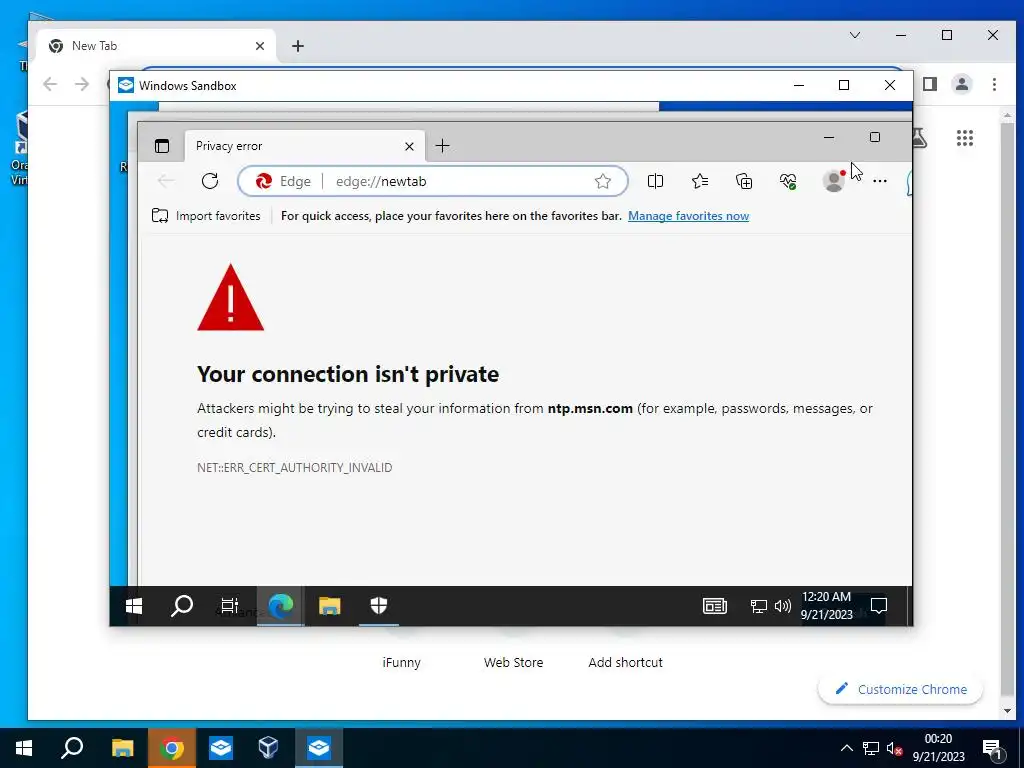Open Edge Settings and more menu
The width and height of the screenshot is (1024, 768).
(880, 181)
